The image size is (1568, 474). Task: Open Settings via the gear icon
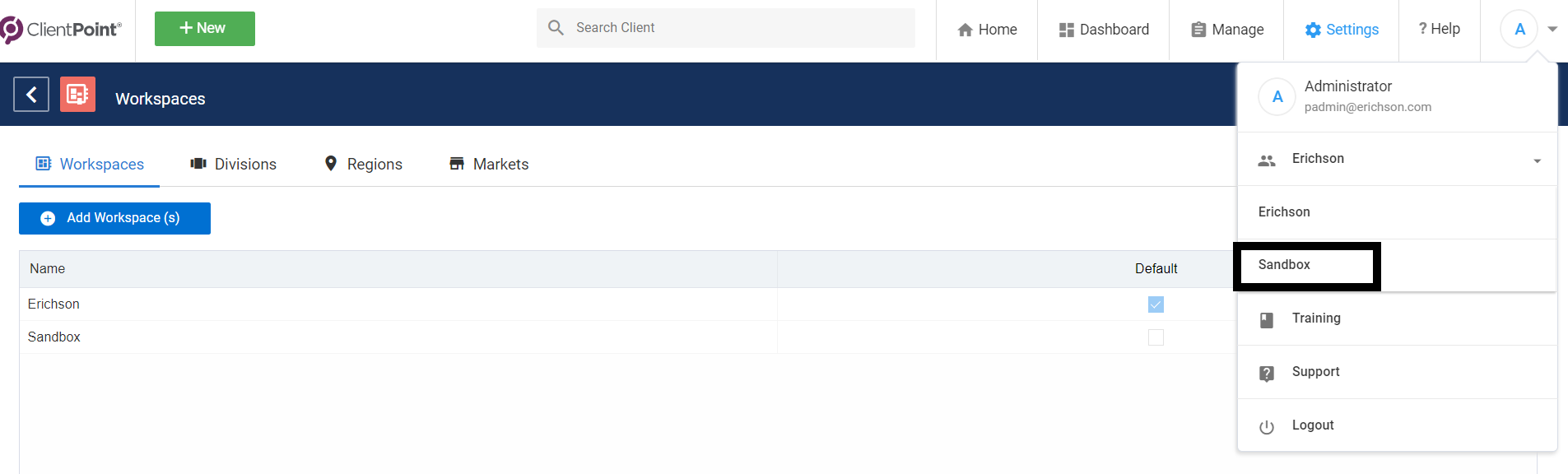click(x=1313, y=30)
